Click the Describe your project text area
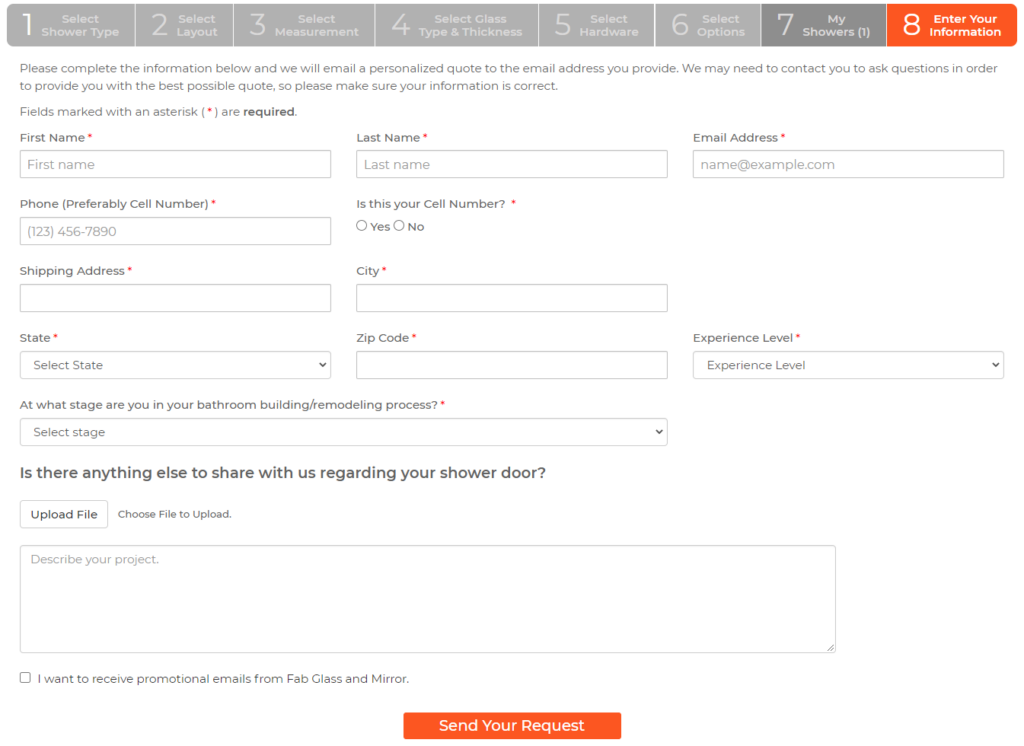 428,597
